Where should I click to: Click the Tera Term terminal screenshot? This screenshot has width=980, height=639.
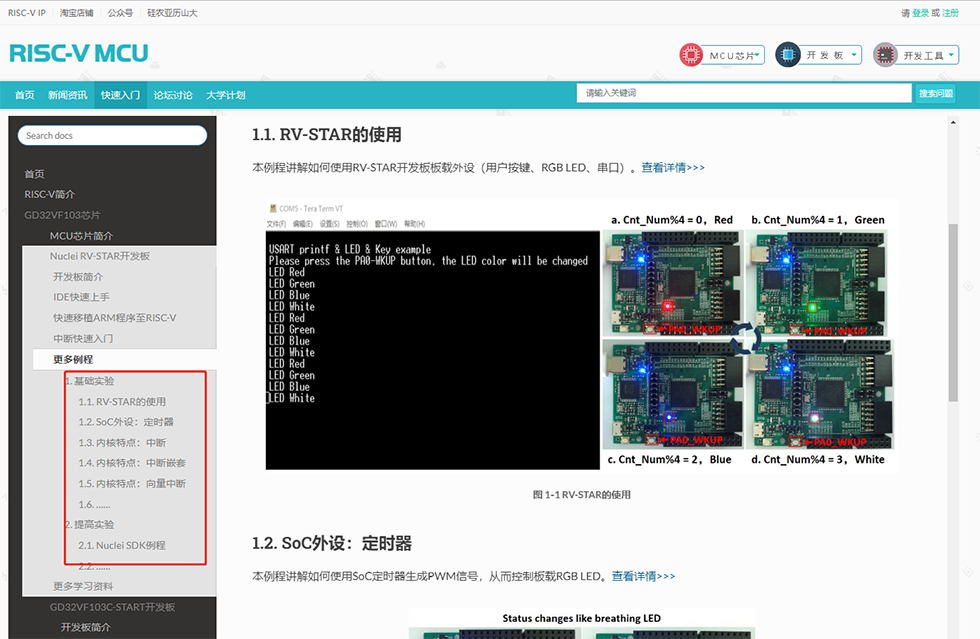432,336
